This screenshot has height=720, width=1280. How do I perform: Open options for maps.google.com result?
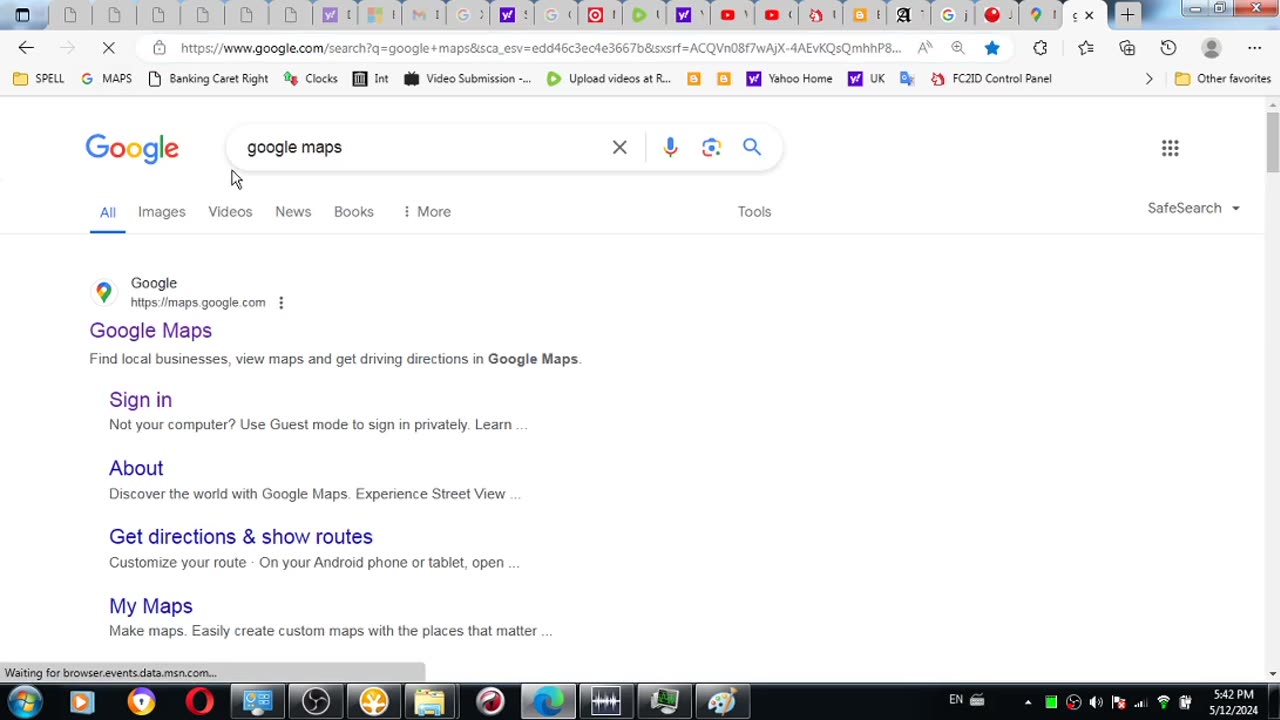coord(281,303)
